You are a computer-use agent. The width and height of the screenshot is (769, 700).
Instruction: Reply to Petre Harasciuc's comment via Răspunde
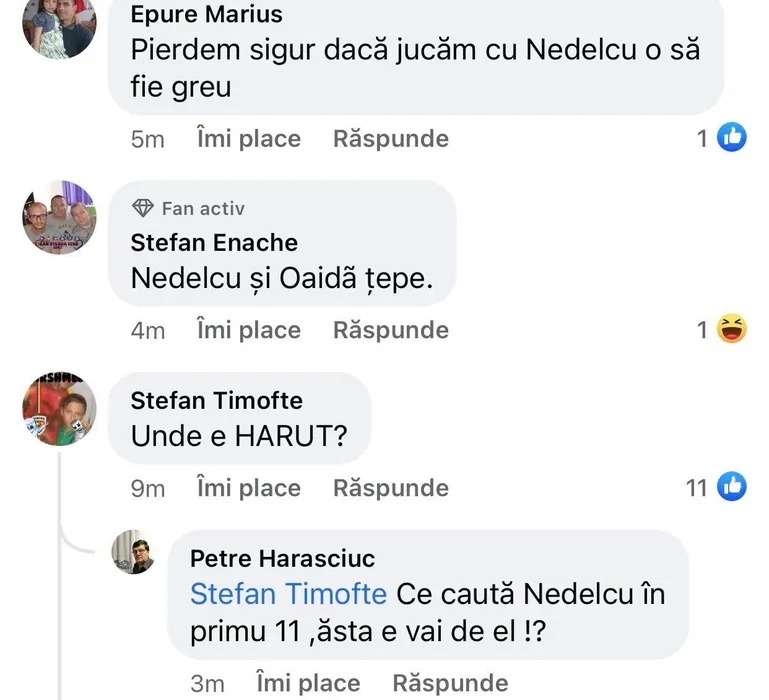point(450,683)
